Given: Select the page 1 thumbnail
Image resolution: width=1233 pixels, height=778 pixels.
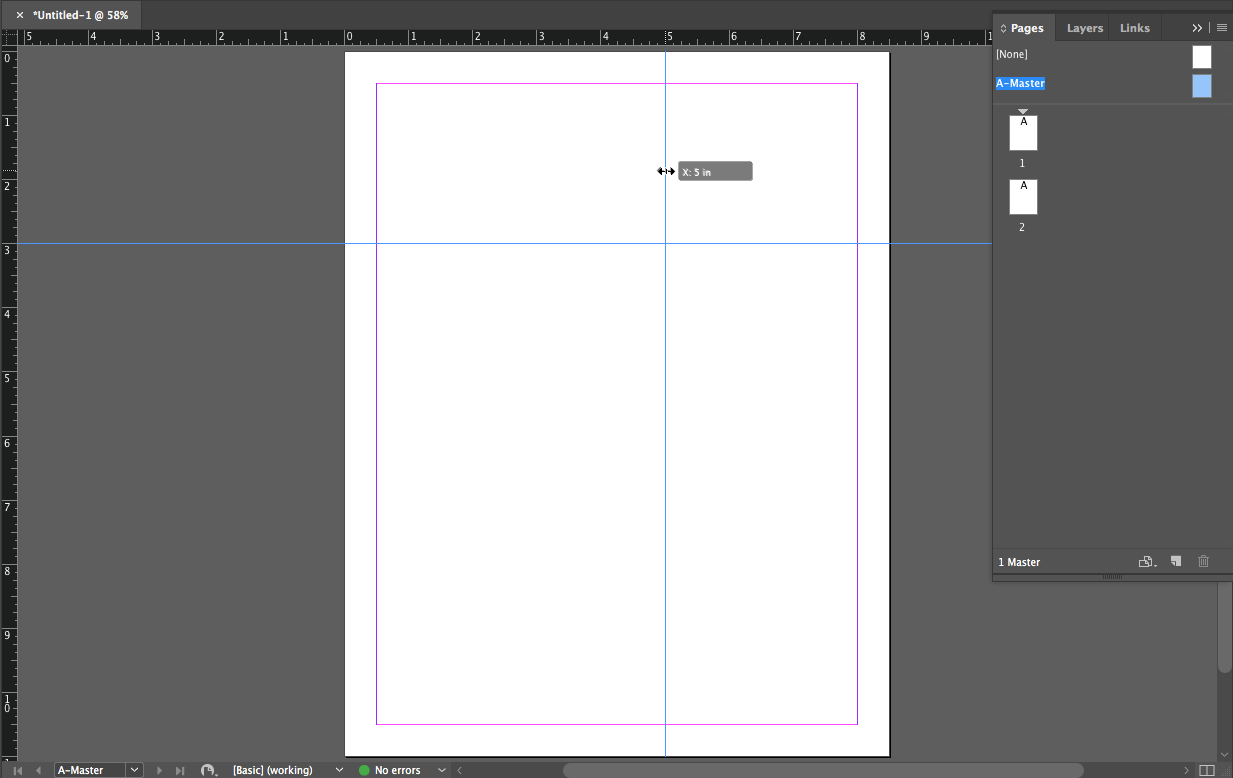Looking at the screenshot, I should pos(1023,133).
